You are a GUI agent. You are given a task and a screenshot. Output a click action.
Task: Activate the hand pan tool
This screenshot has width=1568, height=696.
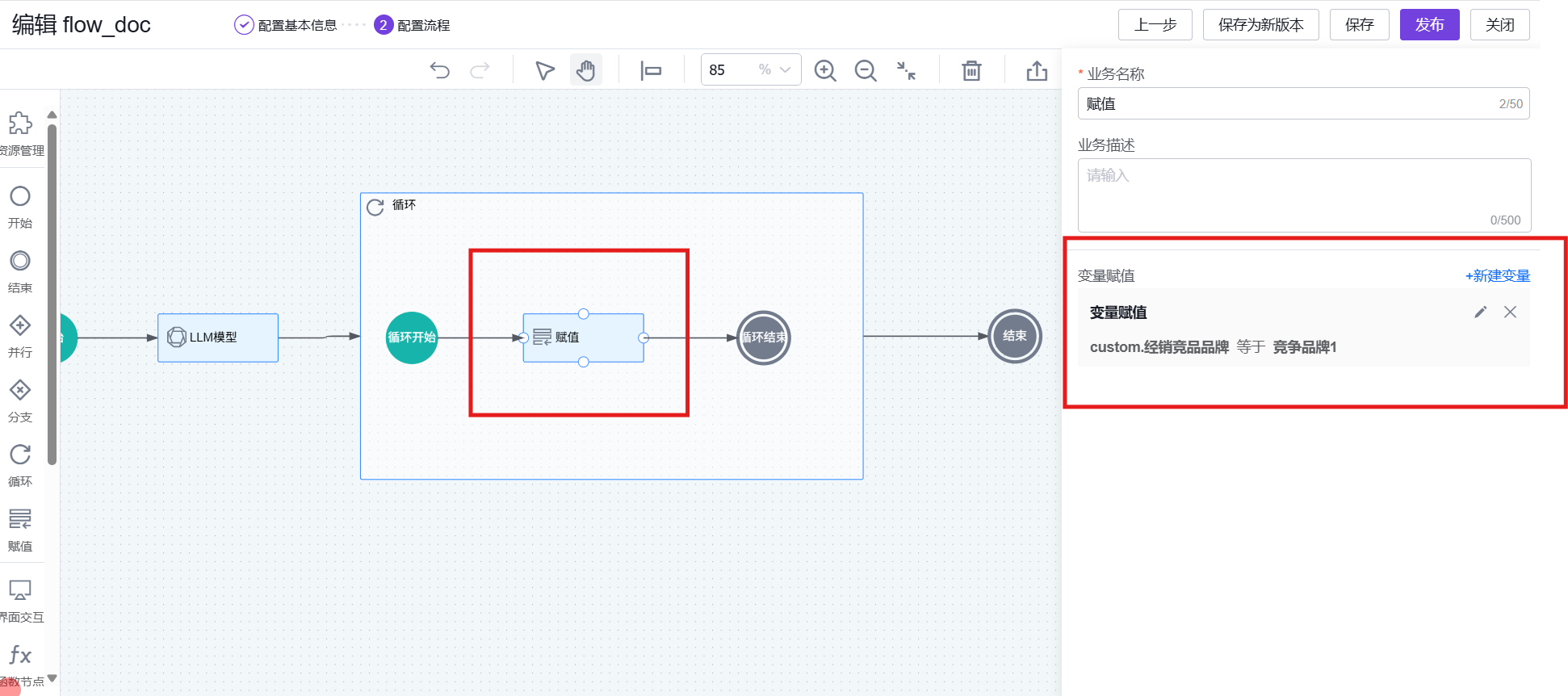pos(585,70)
